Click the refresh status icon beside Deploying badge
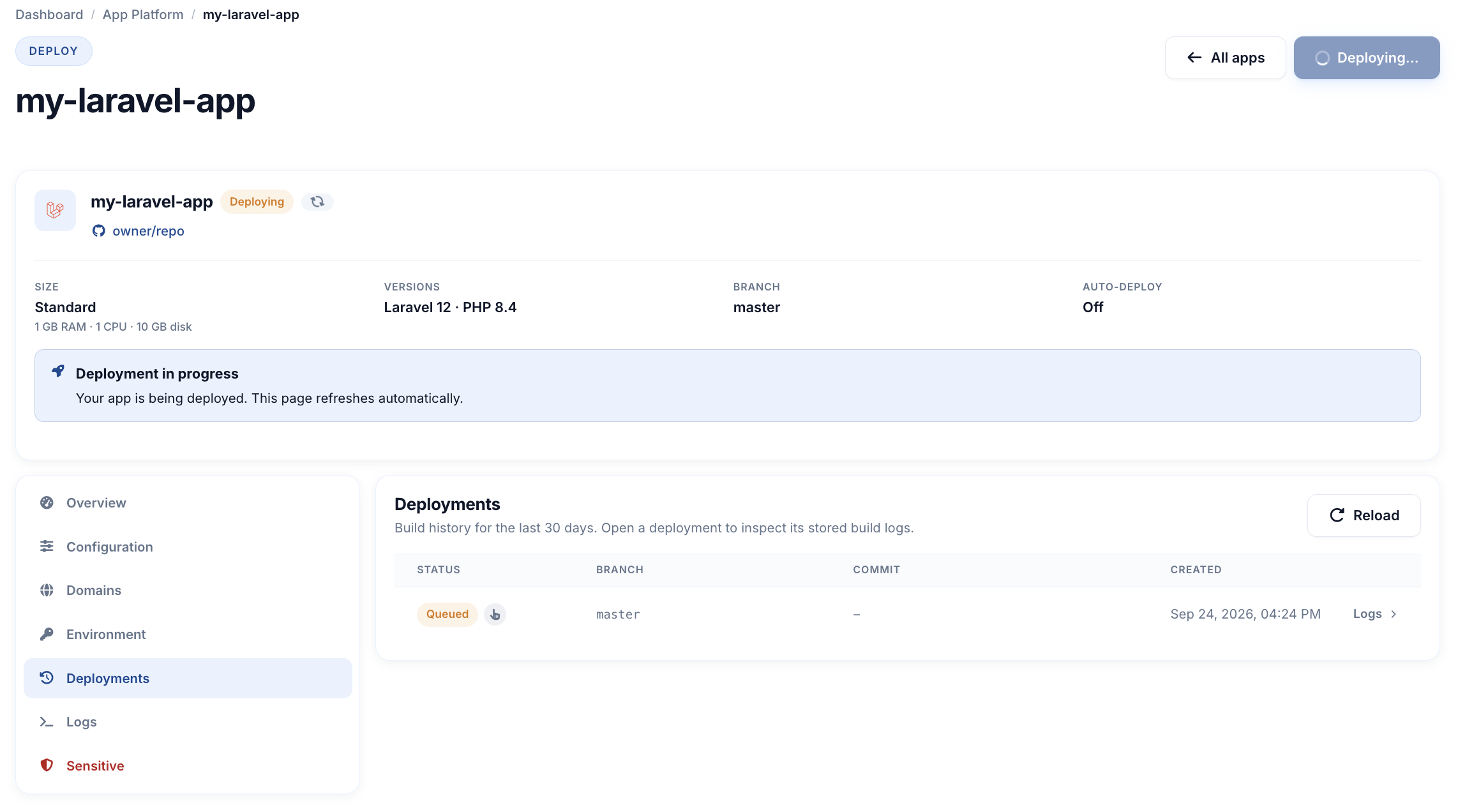Viewport: 1458px width, 812px height. 317,202
